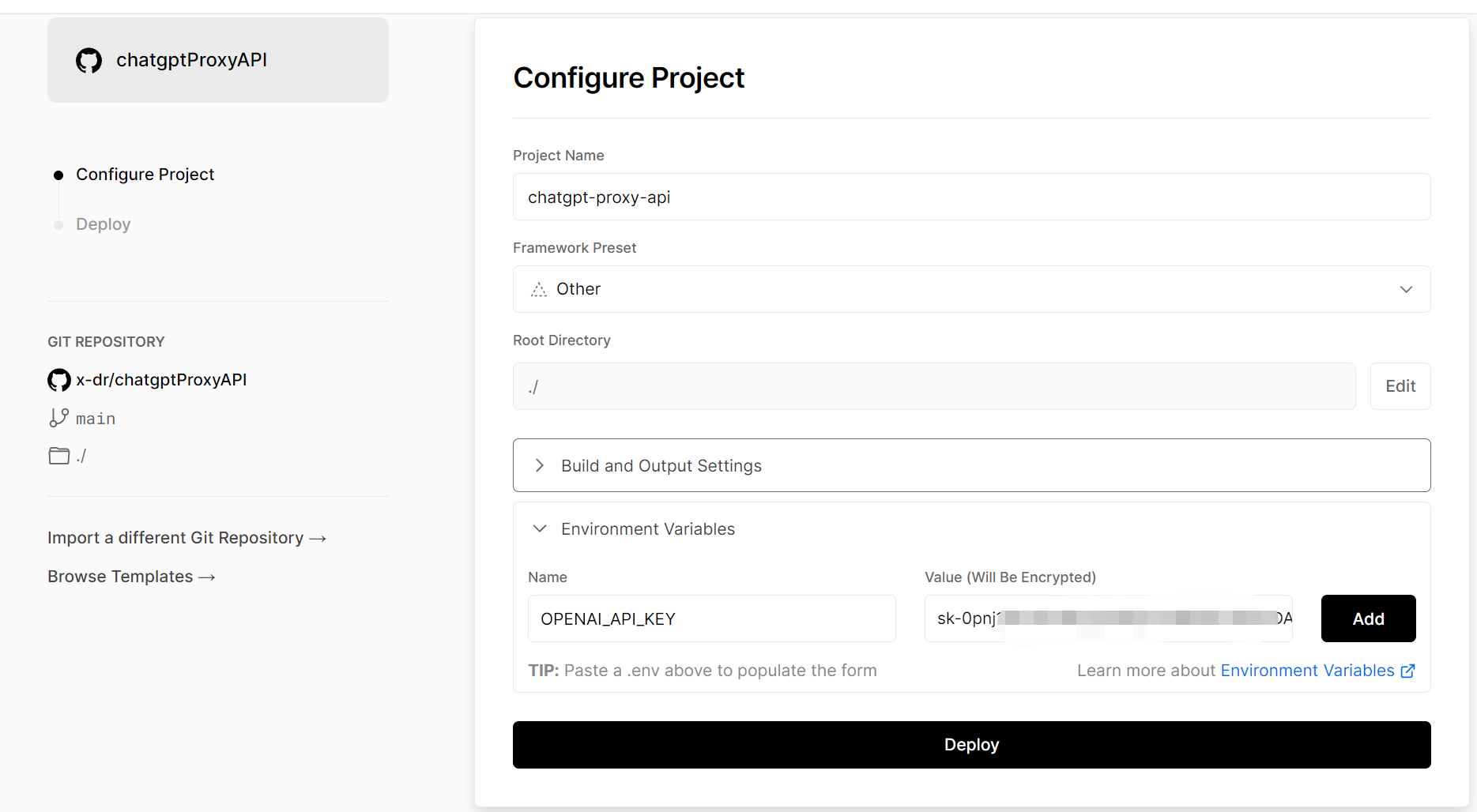Click the main branch name text
This screenshot has height=812, width=1477.
point(96,419)
